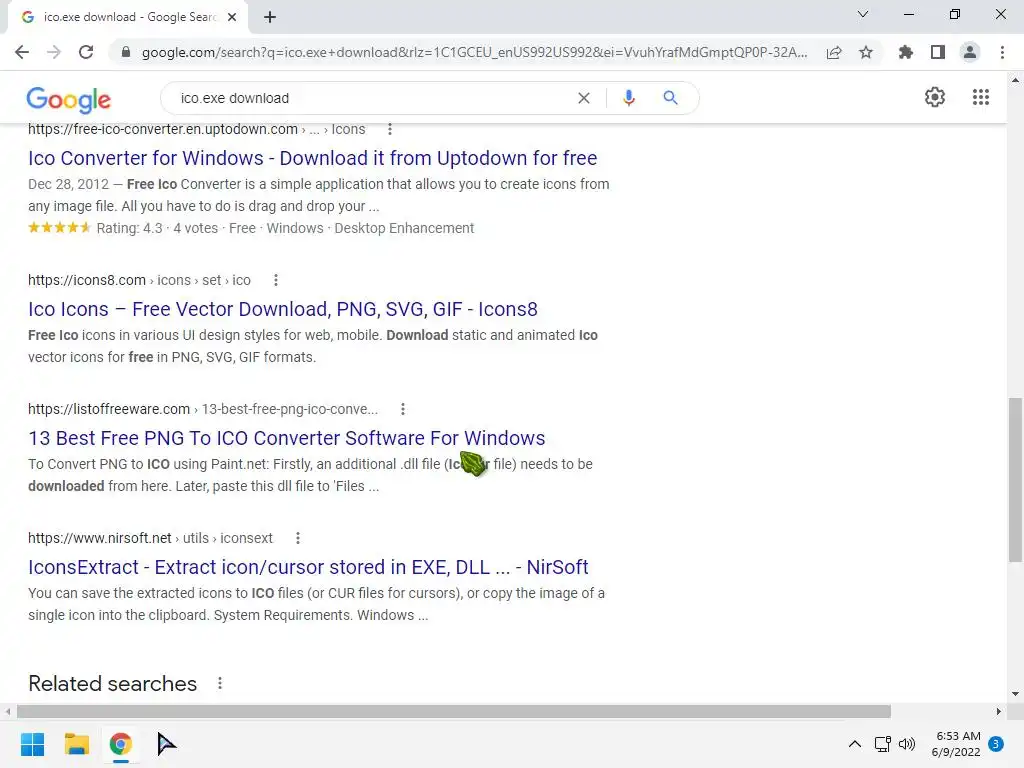Close the ico.exe download tab
This screenshot has height=768, width=1024.
pyautogui.click(x=232, y=18)
